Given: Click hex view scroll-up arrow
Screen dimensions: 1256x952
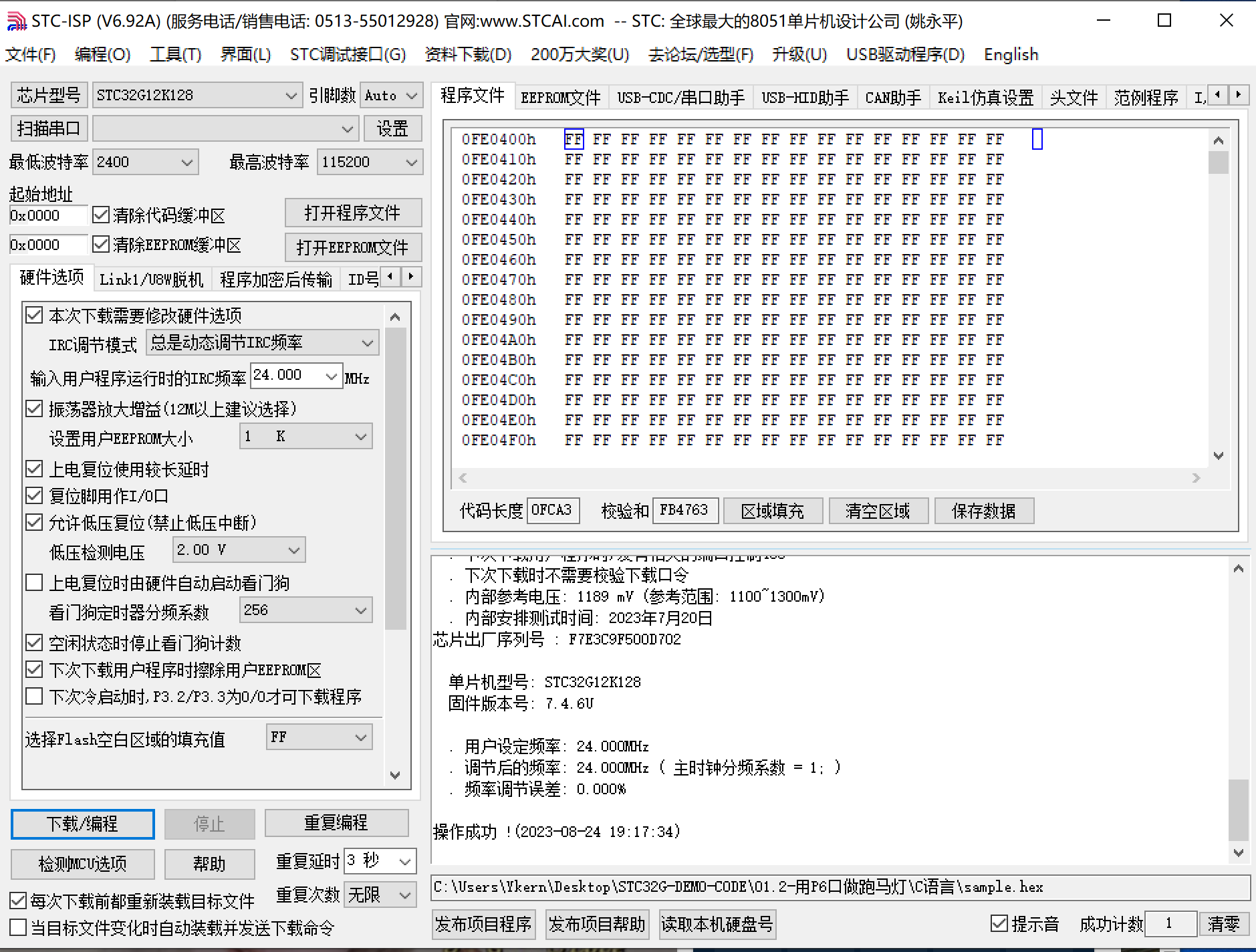Looking at the screenshot, I should point(1218,140).
